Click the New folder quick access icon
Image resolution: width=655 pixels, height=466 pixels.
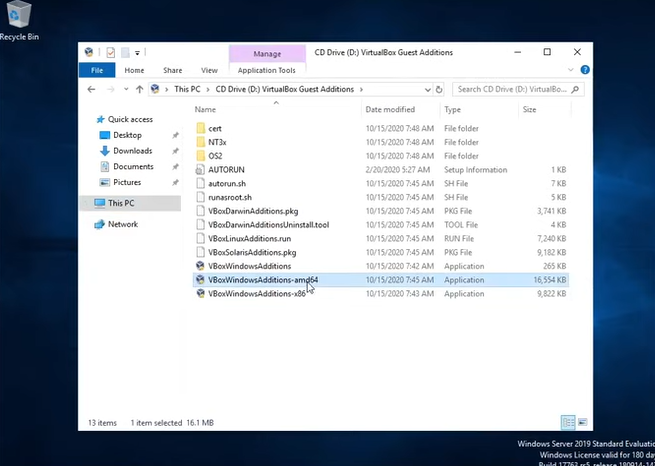click(x=125, y=52)
